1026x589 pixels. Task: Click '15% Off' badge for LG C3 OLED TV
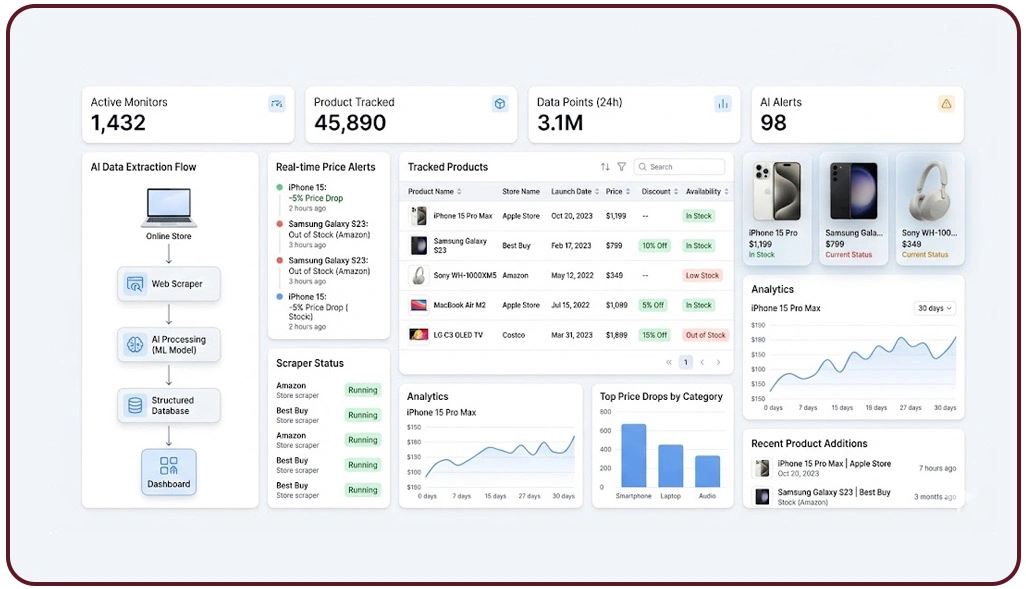click(654, 334)
